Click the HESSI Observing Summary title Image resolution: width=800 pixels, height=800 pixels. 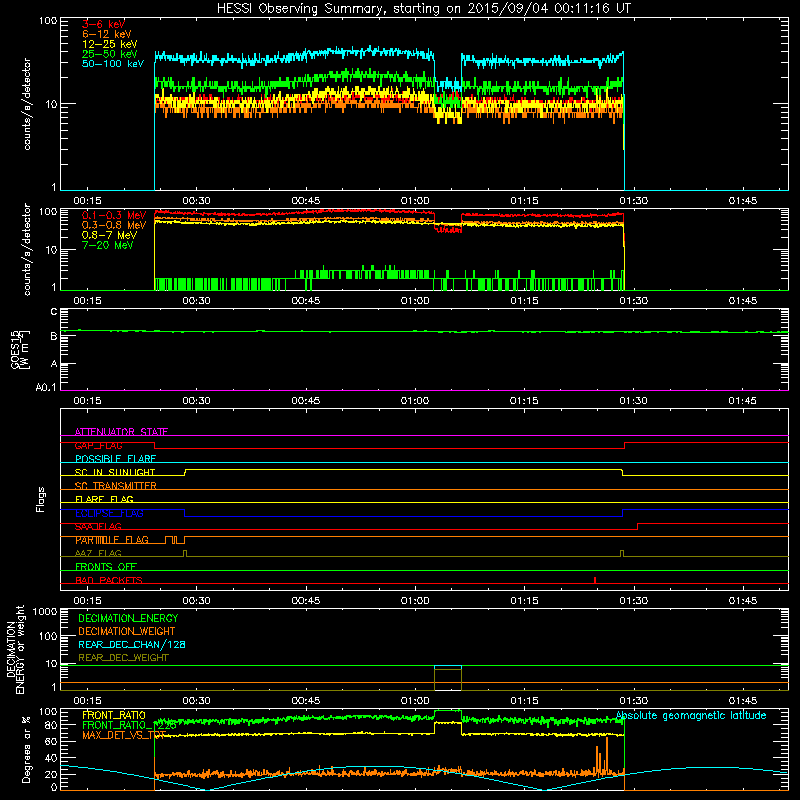click(424, 9)
